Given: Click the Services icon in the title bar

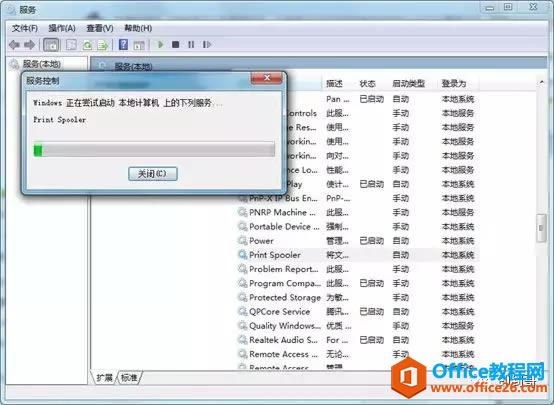Looking at the screenshot, I should tap(11, 10).
